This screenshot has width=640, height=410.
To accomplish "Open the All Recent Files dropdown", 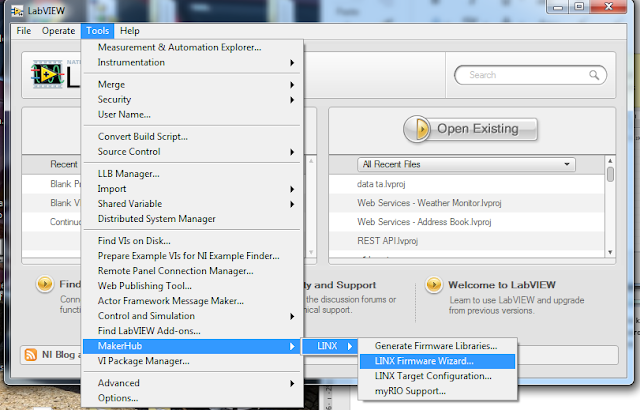I will coord(466,164).
